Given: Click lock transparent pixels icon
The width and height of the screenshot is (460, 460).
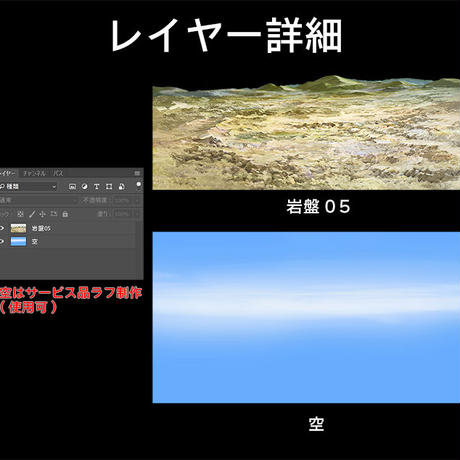Looking at the screenshot, I should tap(20, 214).
